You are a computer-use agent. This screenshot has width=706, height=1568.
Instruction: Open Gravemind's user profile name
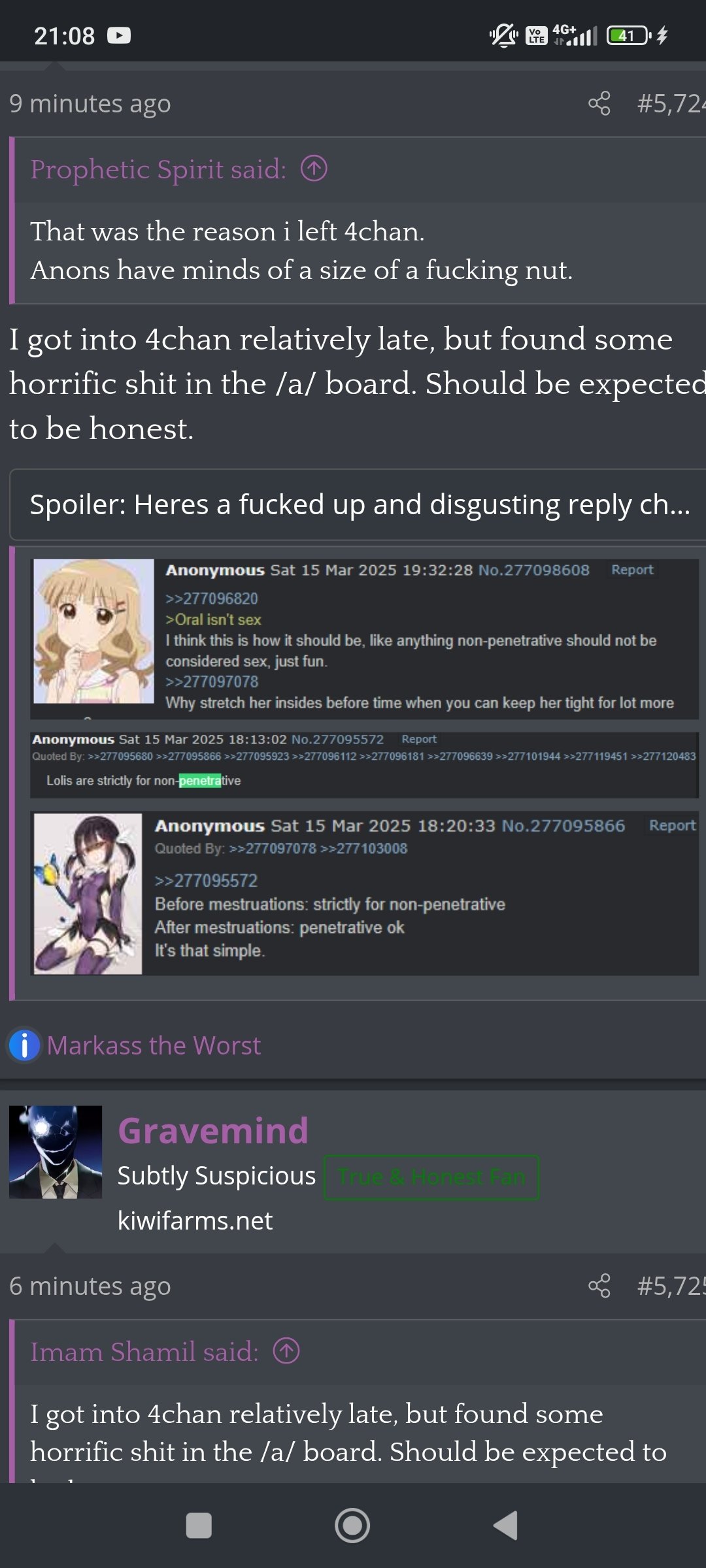click(x=213, y=1131)
